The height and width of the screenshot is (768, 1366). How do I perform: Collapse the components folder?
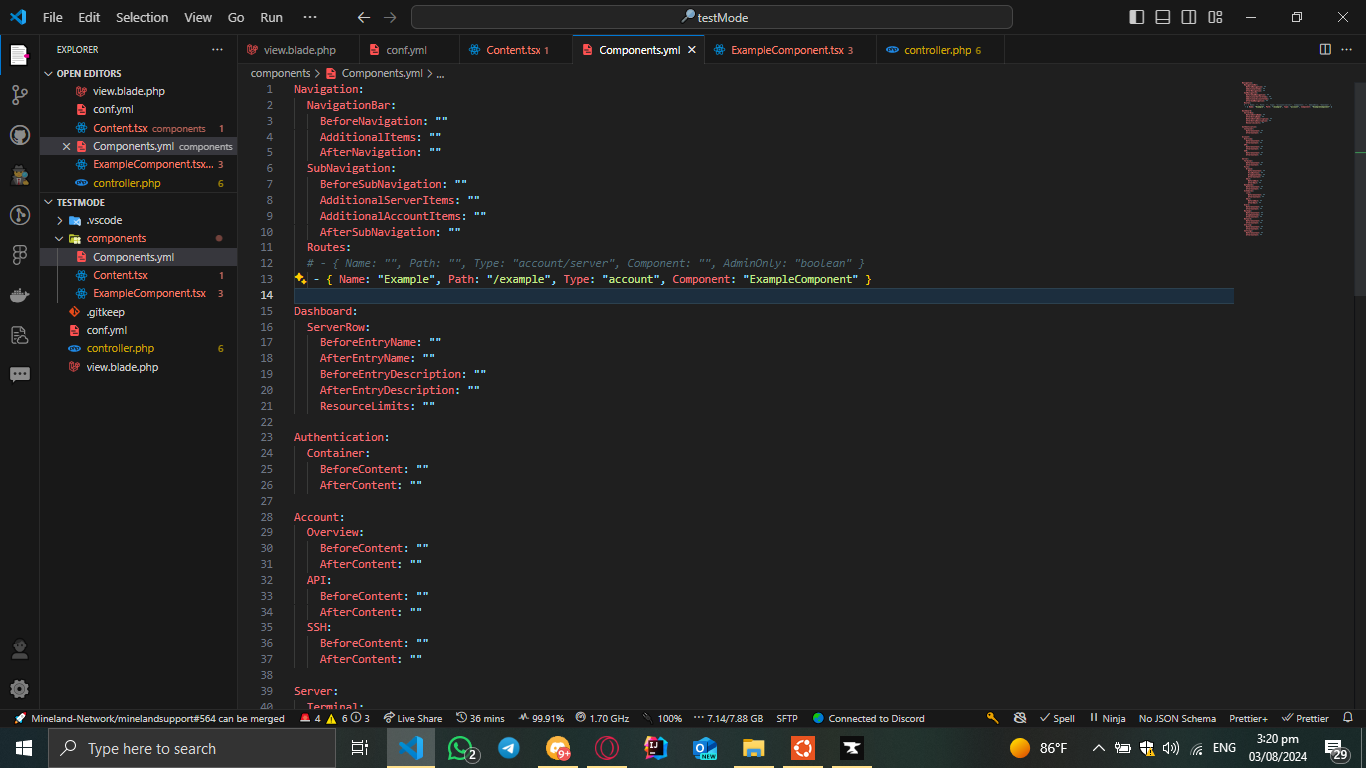(x=139, y=238)
